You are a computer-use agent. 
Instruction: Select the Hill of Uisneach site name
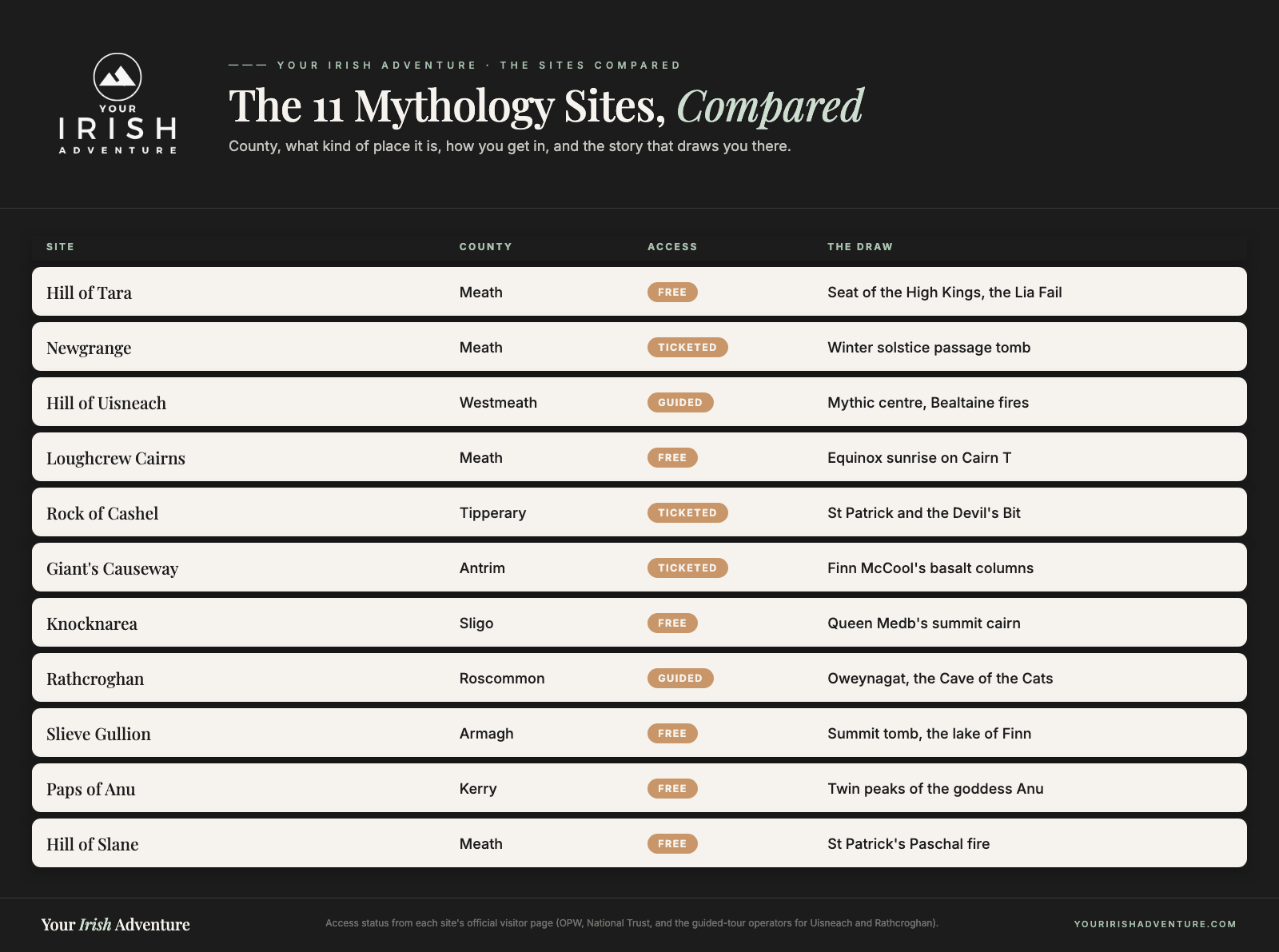(x=106, y=403)
